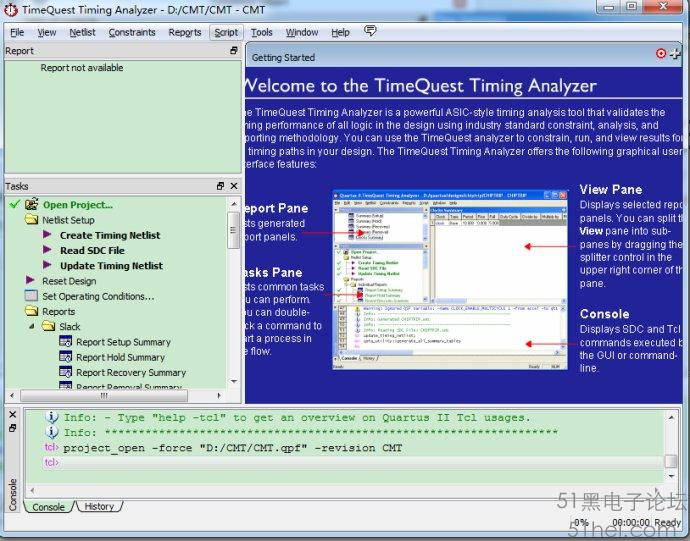This screenshot has height=541, width=690.
Task: Open the File menu
Action: 17,33
